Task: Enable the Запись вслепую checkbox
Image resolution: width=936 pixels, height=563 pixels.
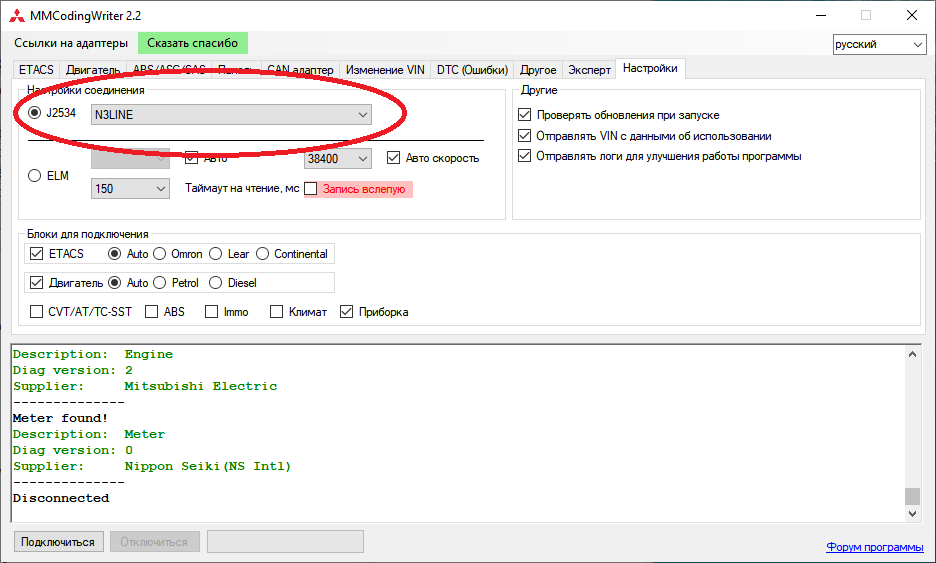Action: (311, 188)
